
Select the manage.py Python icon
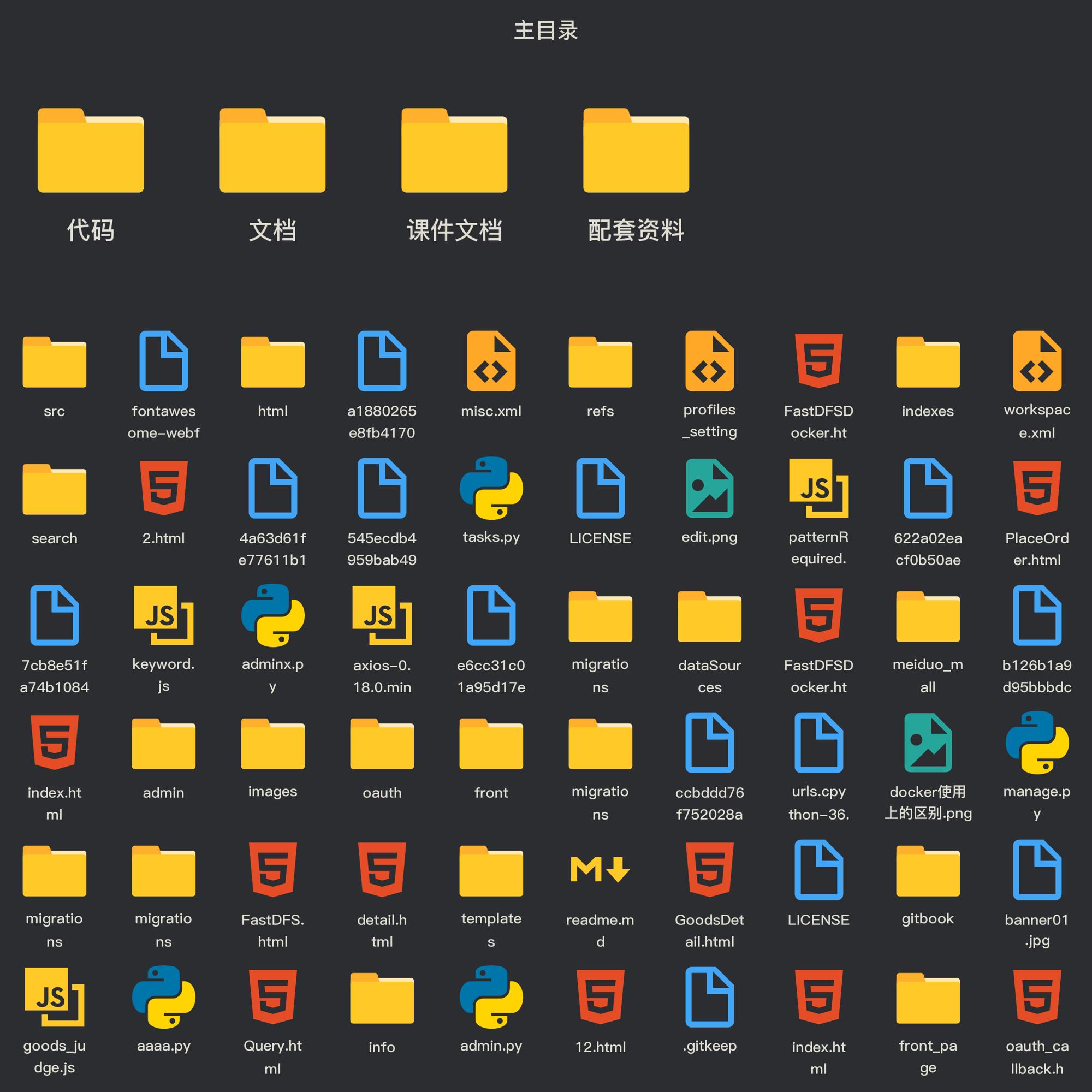coord(1037,742)
